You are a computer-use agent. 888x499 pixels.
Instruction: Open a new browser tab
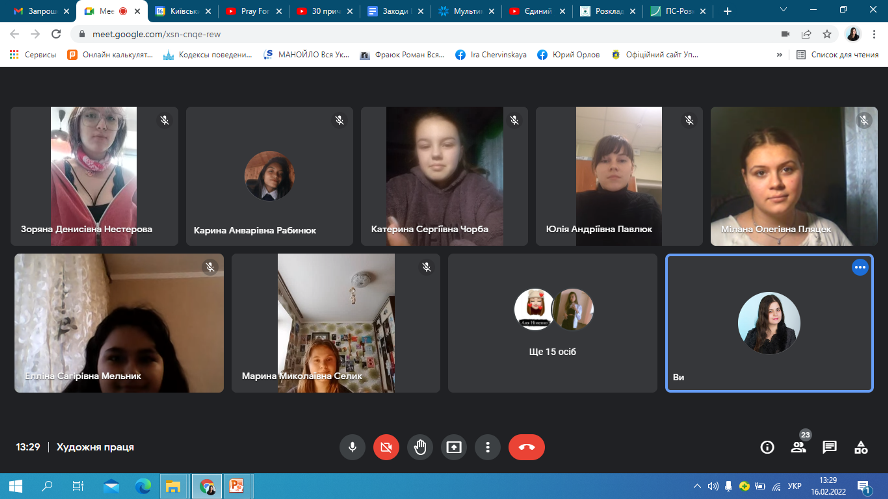tap(728, 11)
